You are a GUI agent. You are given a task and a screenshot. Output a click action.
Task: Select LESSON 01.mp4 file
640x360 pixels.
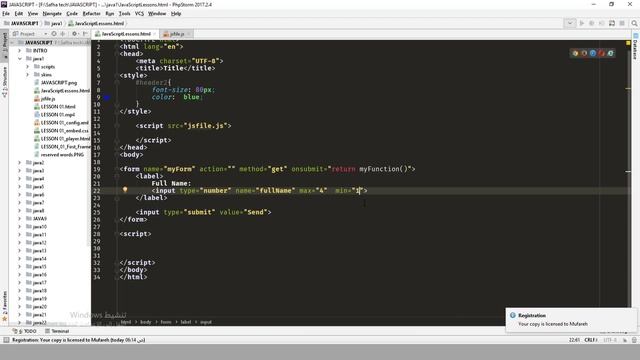58,115
